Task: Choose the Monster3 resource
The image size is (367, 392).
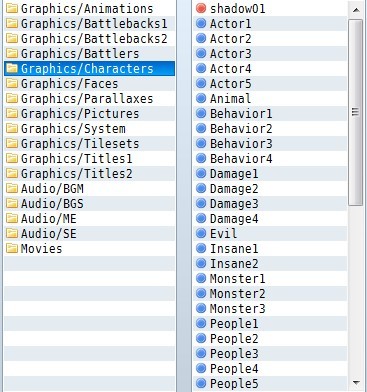Action: point(270,308)
